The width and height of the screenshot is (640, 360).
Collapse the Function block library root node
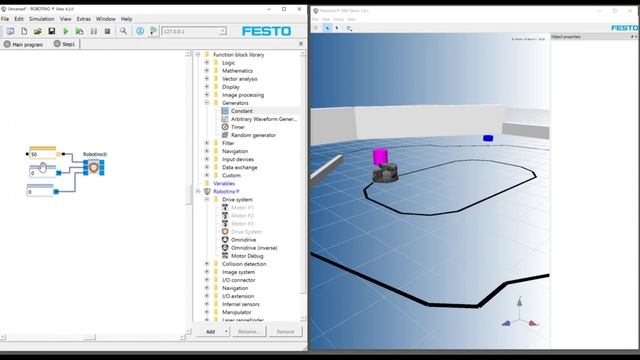coord(198,54)
